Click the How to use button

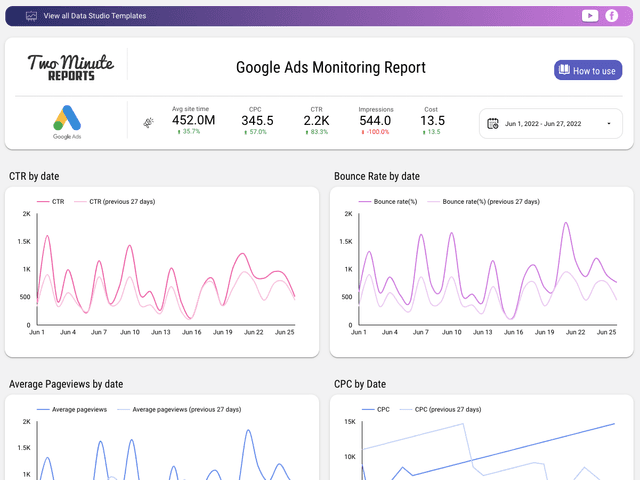[588, 70]
